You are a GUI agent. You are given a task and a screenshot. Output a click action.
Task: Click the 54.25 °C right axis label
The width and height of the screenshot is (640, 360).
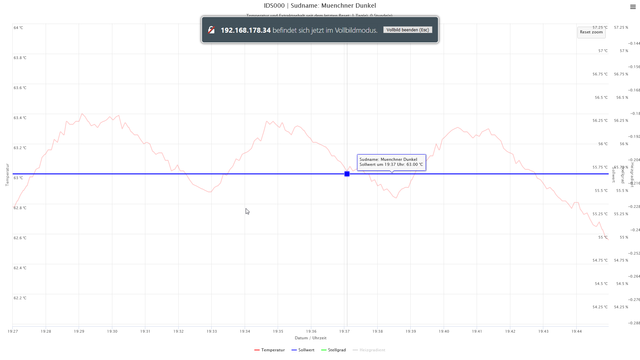(x=600, y=307)
